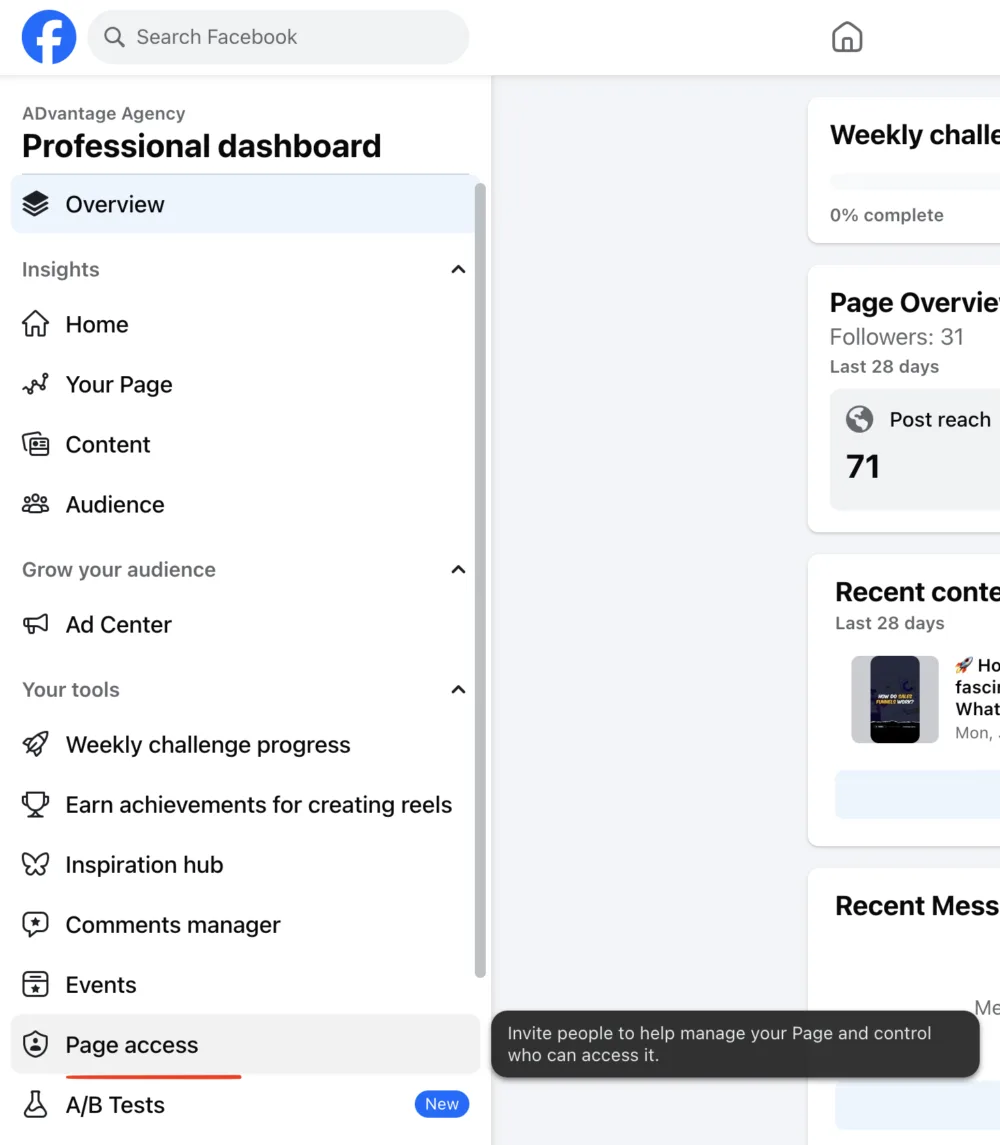Click the Overview layers icon
Image resolution: width=1000 pixels, height=1145 pixels.
pos(35,204)
